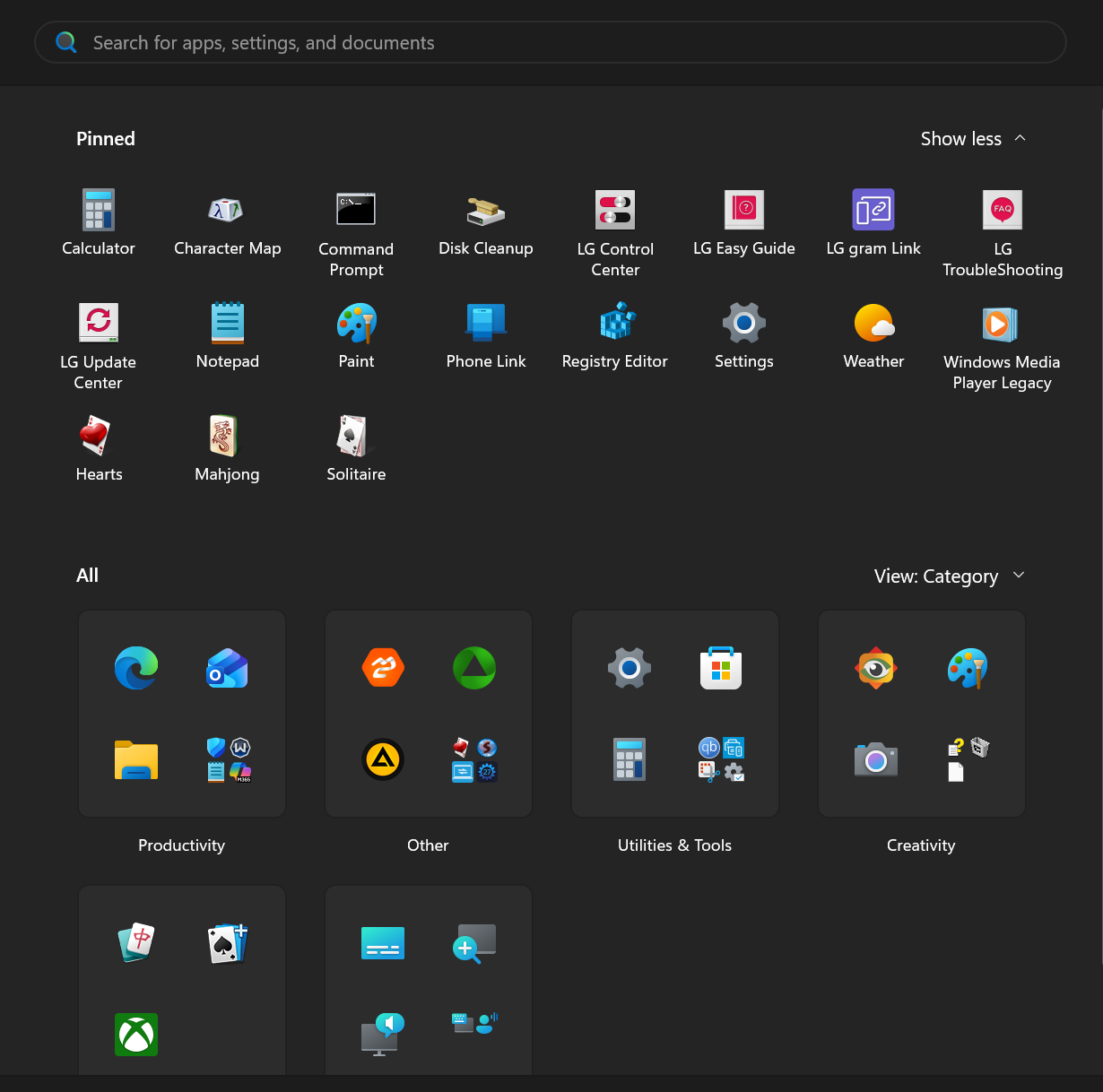The image size is (1103, 1092).
Task: Open the View: Category dropdown
Action: (950, 576)
